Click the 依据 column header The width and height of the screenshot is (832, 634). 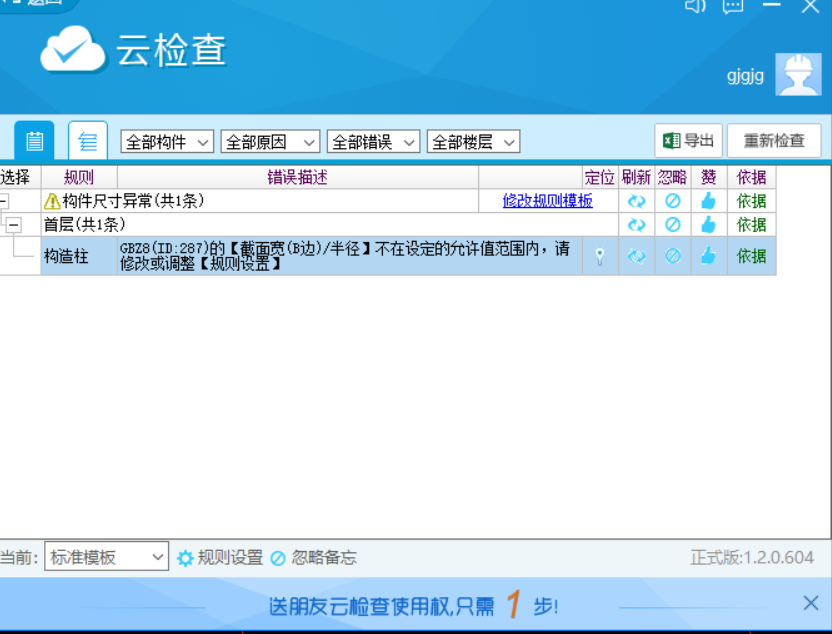[x=751, y=177]
